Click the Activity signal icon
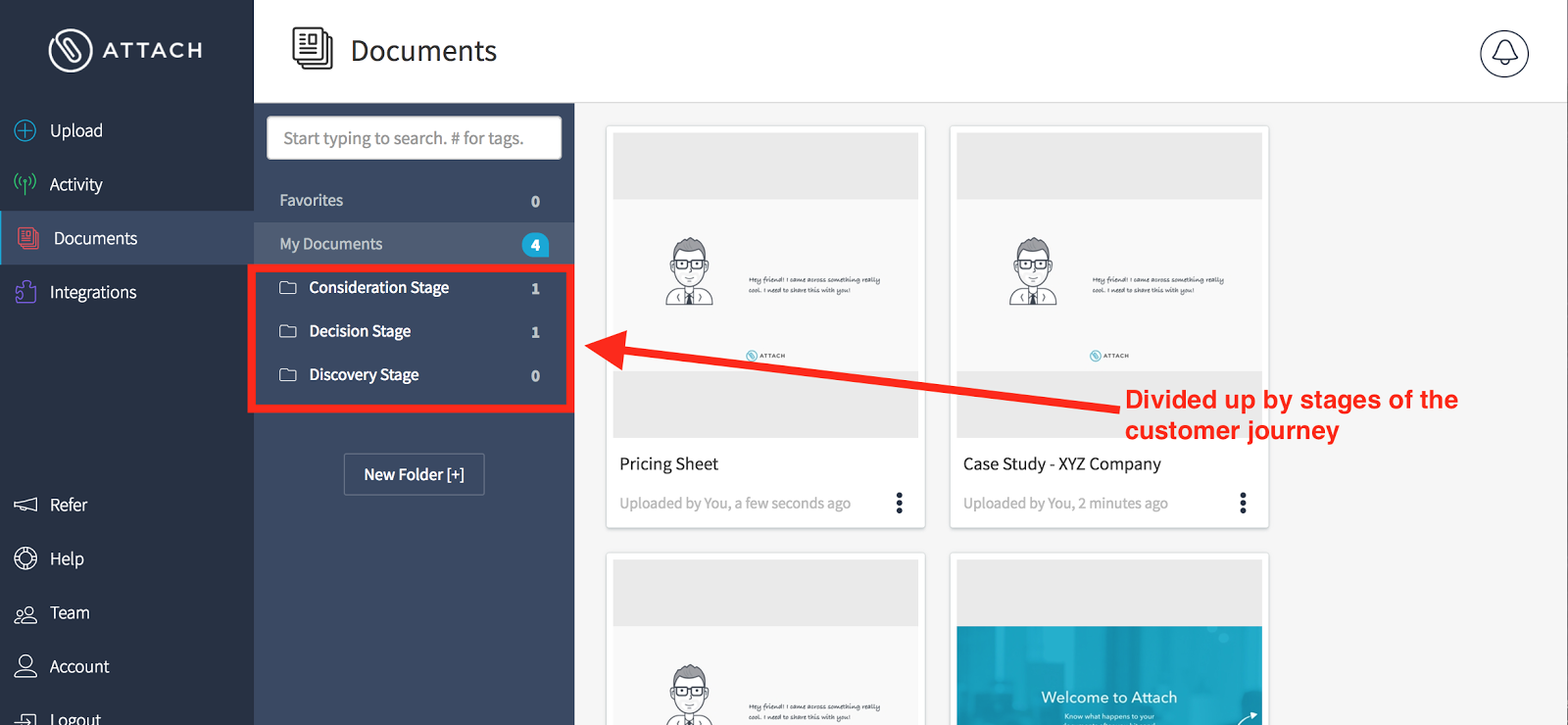The height and width of the screenshot is (725, 1568). [x=25, y=183]
